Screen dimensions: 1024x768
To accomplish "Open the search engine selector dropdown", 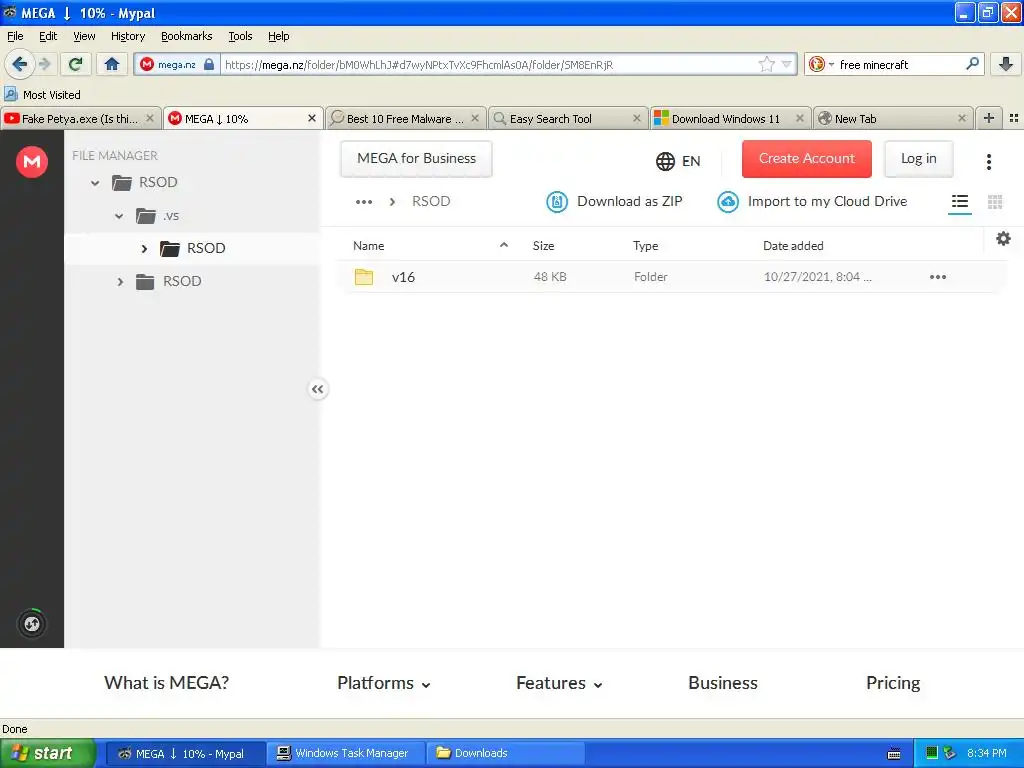I will tap(822, 64).
